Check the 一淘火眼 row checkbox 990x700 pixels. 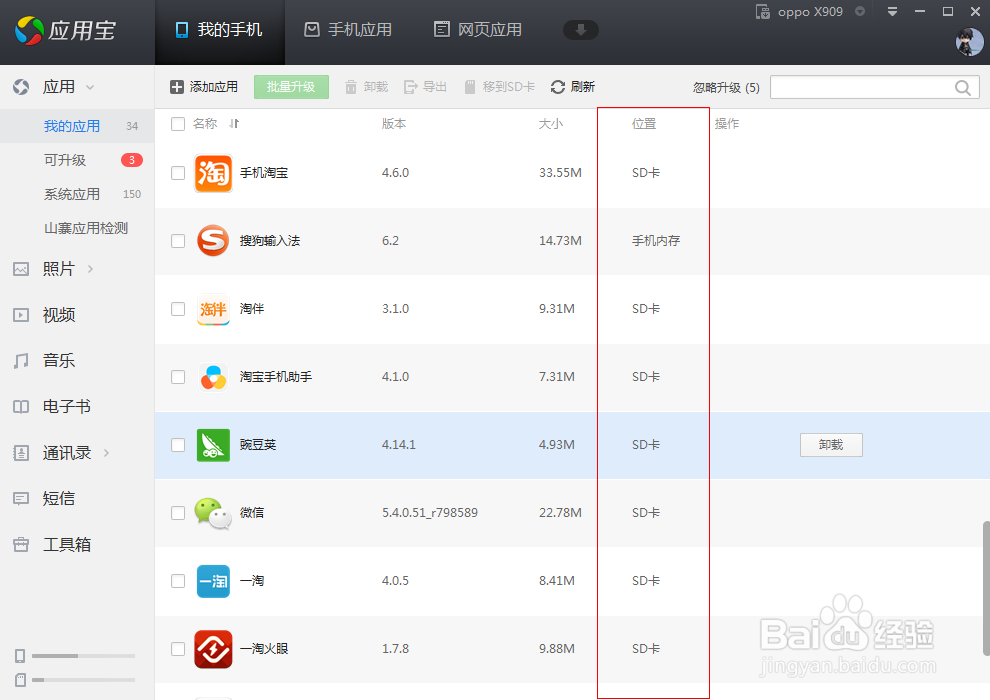point(178,649)
